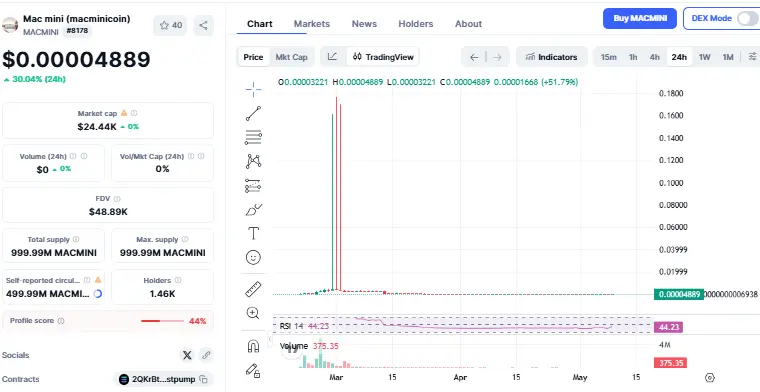This screenshot has width=760, height=392.
Task: Open the Markets tab
Action: click(x=312, y=24)
